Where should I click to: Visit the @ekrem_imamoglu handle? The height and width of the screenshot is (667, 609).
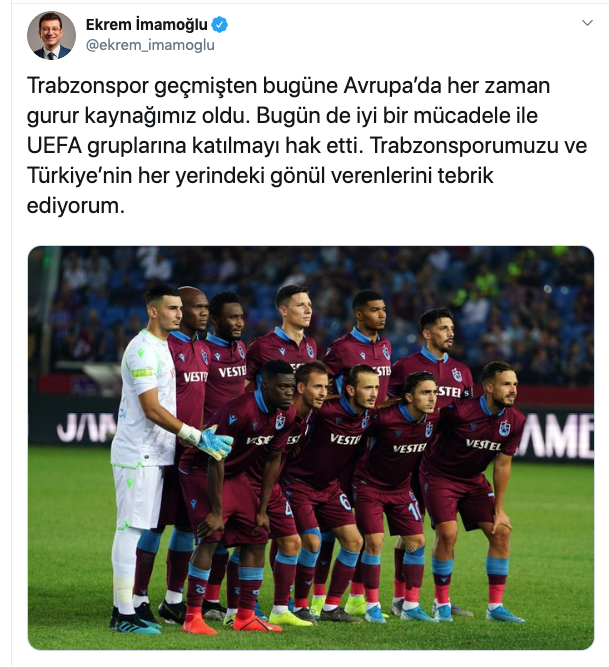pos(150,45)
